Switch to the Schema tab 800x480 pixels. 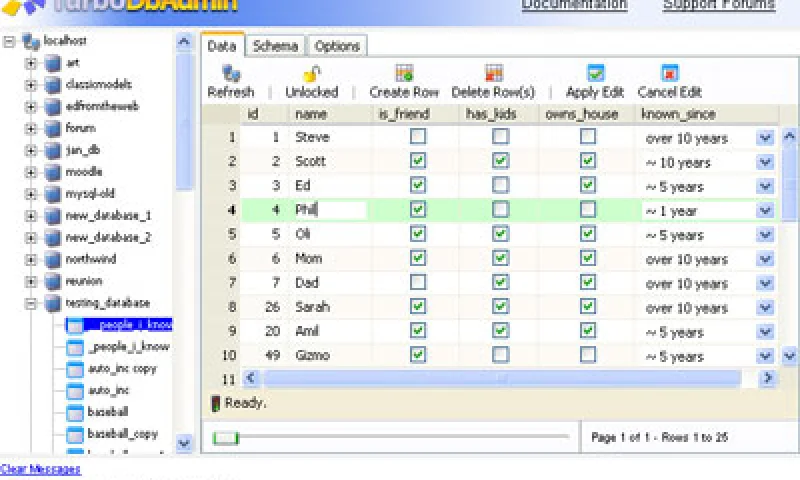click(275, 46)
